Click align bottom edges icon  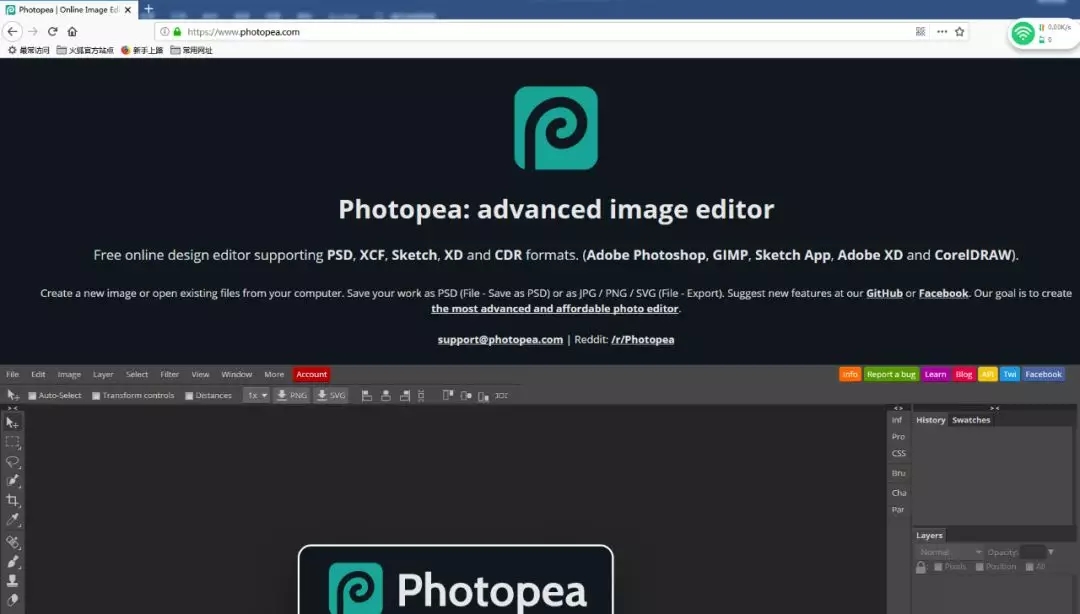484,396
